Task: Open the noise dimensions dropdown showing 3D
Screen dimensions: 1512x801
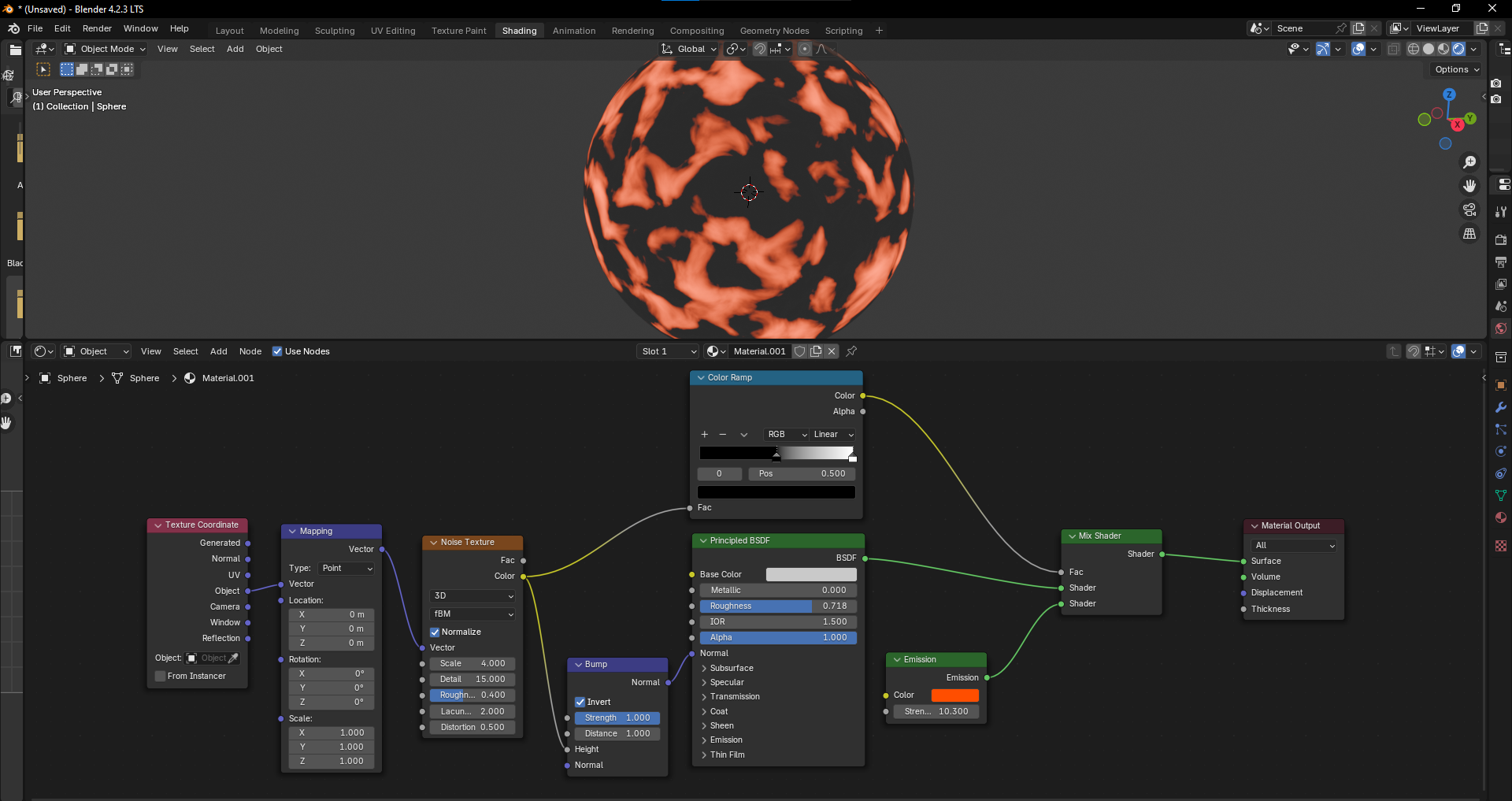Action: (472, 596)
